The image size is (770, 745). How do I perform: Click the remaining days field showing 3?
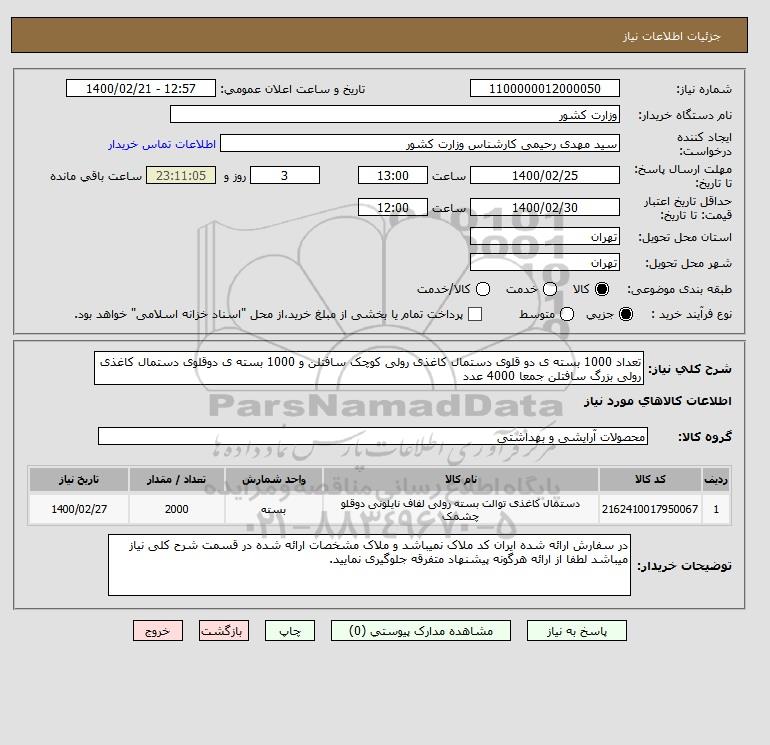tap(285, 175)
